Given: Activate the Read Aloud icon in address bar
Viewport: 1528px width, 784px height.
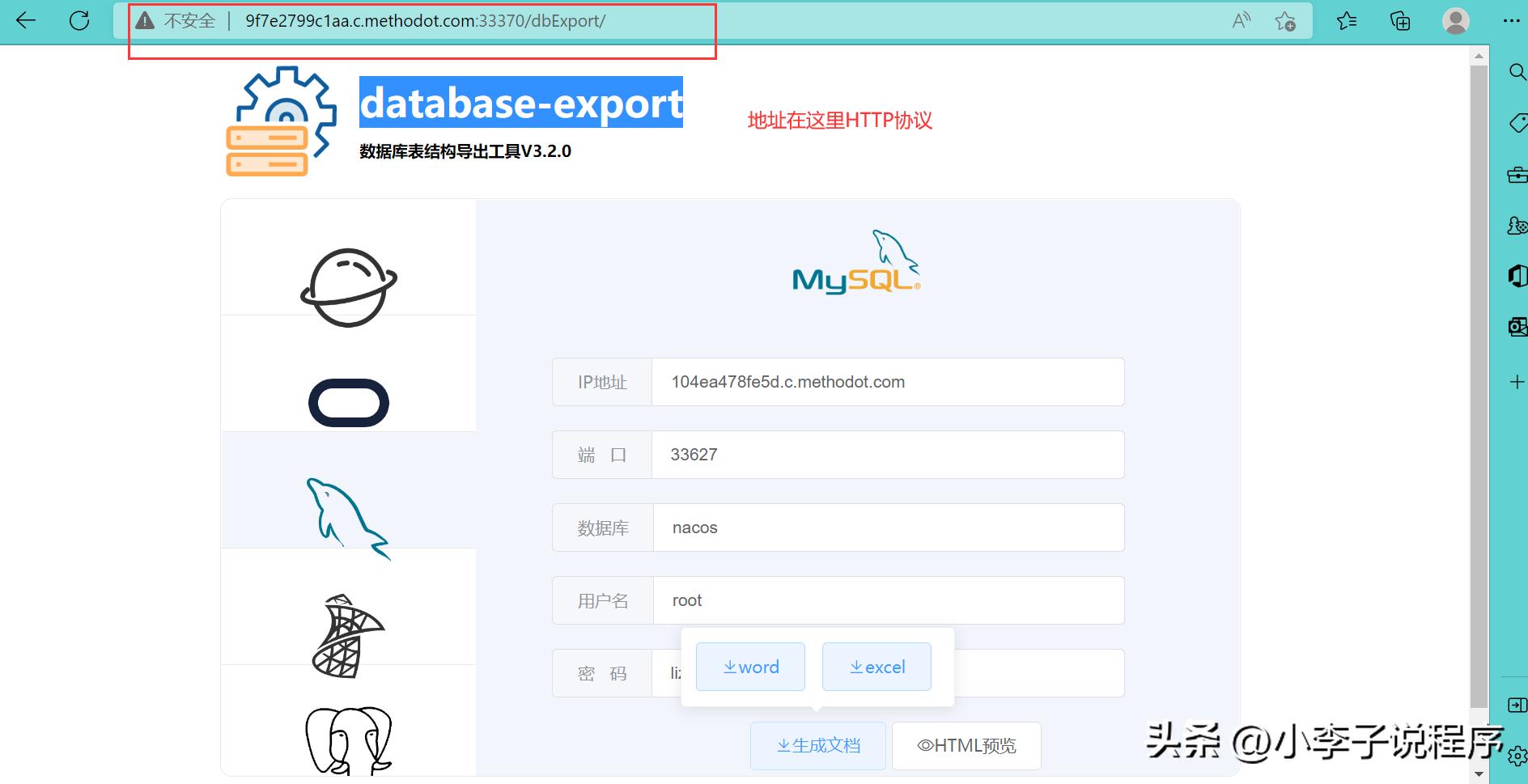Looking at the screenshot, I should [1241, 21].
